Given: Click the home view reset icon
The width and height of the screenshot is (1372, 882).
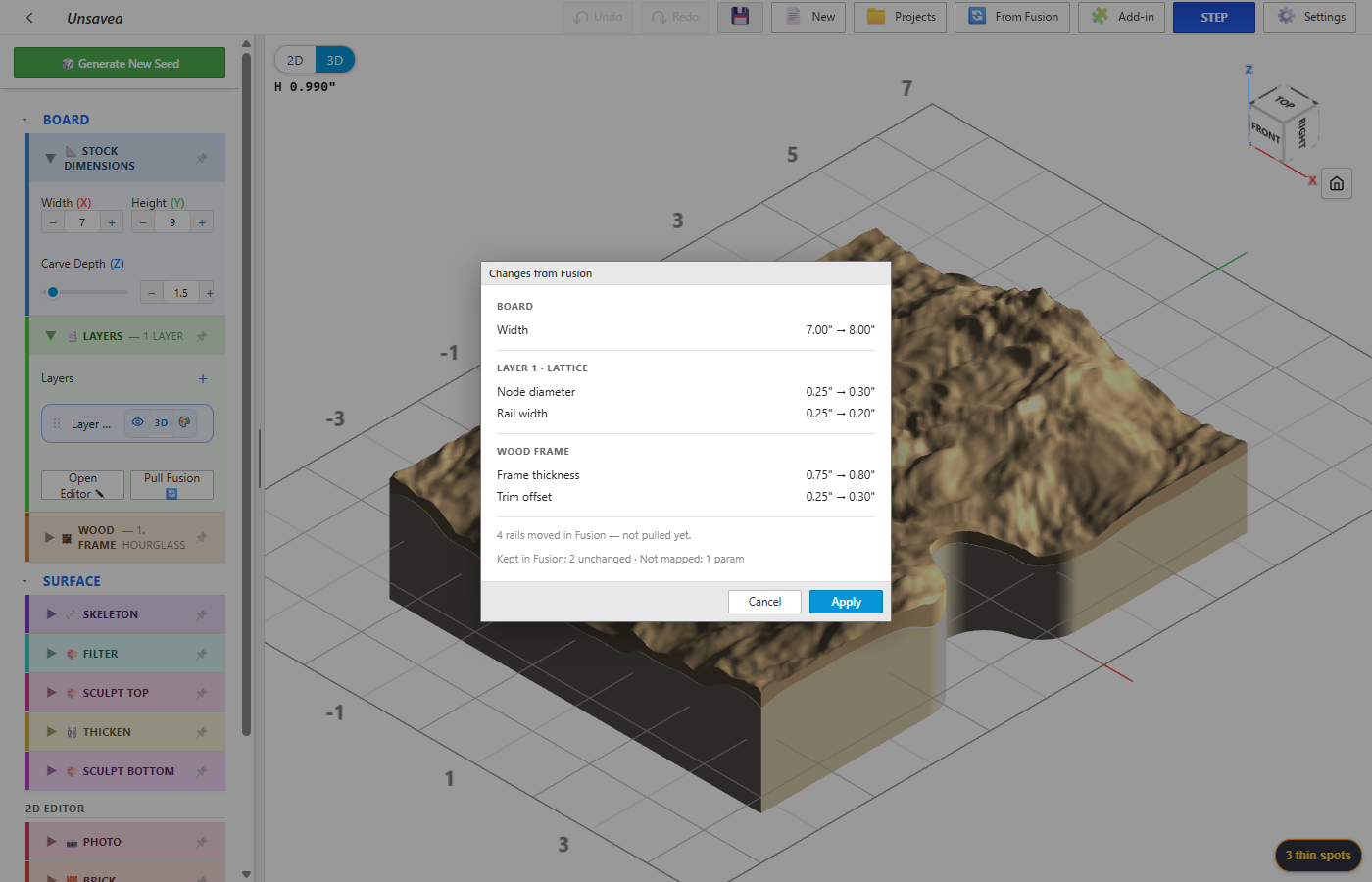Looking at the screenshot, I should [x=1337, y=183].
